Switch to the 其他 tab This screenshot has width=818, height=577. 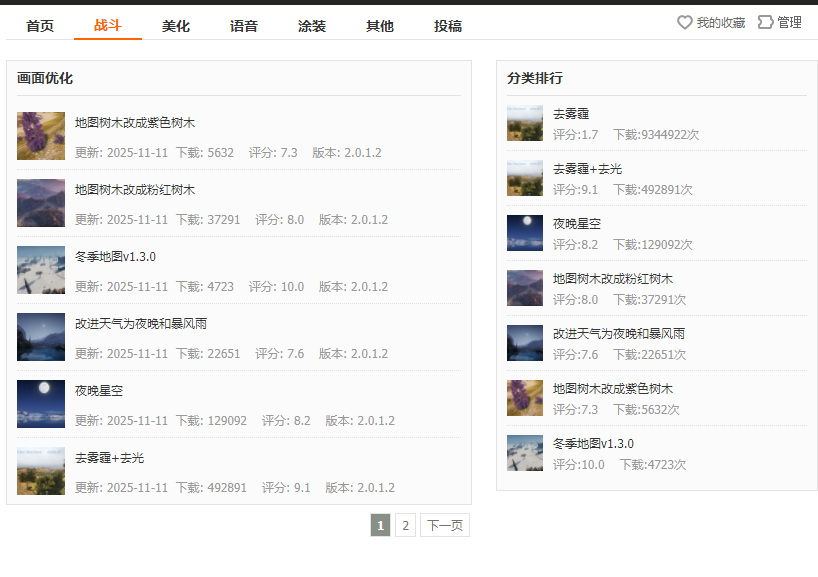[x=380, y=26]
